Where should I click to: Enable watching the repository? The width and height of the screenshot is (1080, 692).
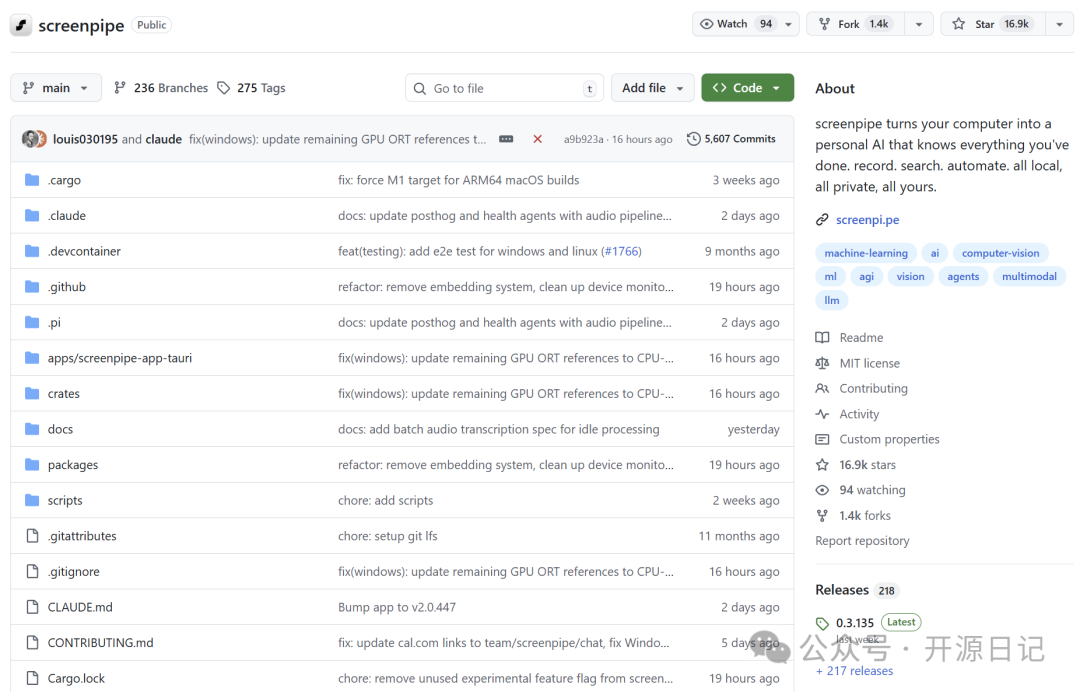click(723, 23)
